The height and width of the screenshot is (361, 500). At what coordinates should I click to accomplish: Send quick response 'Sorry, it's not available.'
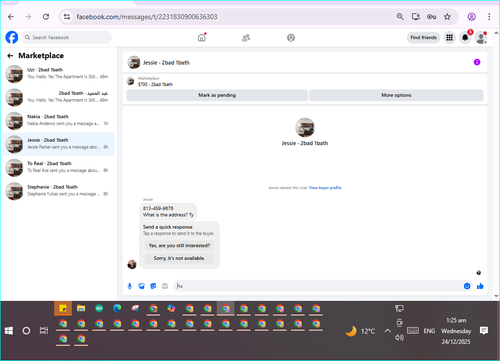click(179, 258)
